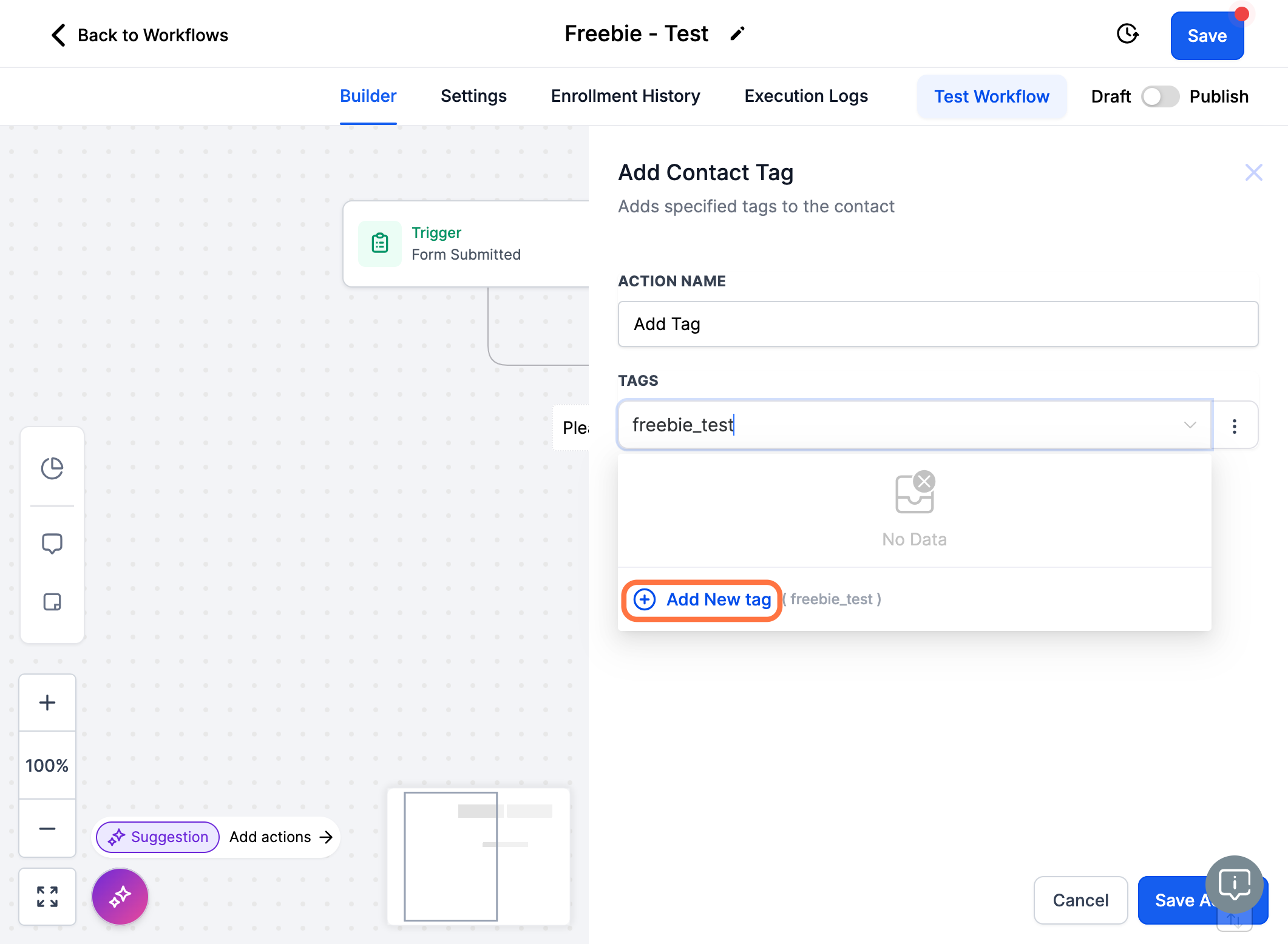Edit workflow name with pencil icon
Screen dimensions: 1288x944
tap(737, 34)
